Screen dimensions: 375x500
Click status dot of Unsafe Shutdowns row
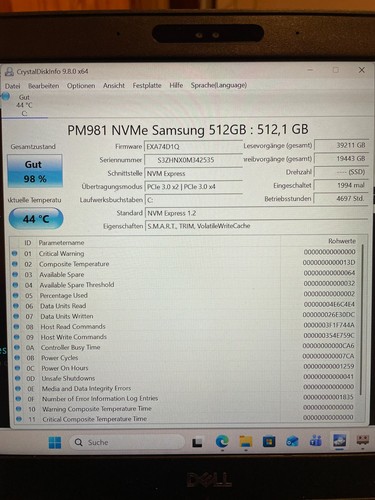[18, 378]
